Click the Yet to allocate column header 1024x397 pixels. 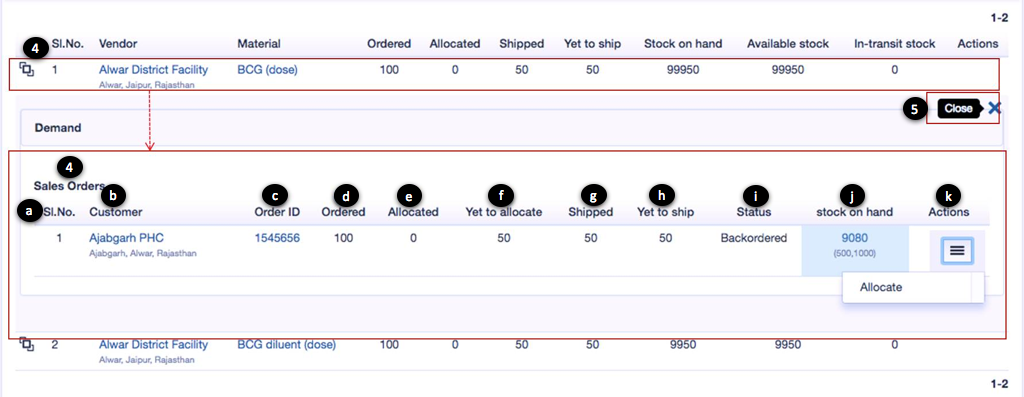pyautogui.click(x=504, y=212)
